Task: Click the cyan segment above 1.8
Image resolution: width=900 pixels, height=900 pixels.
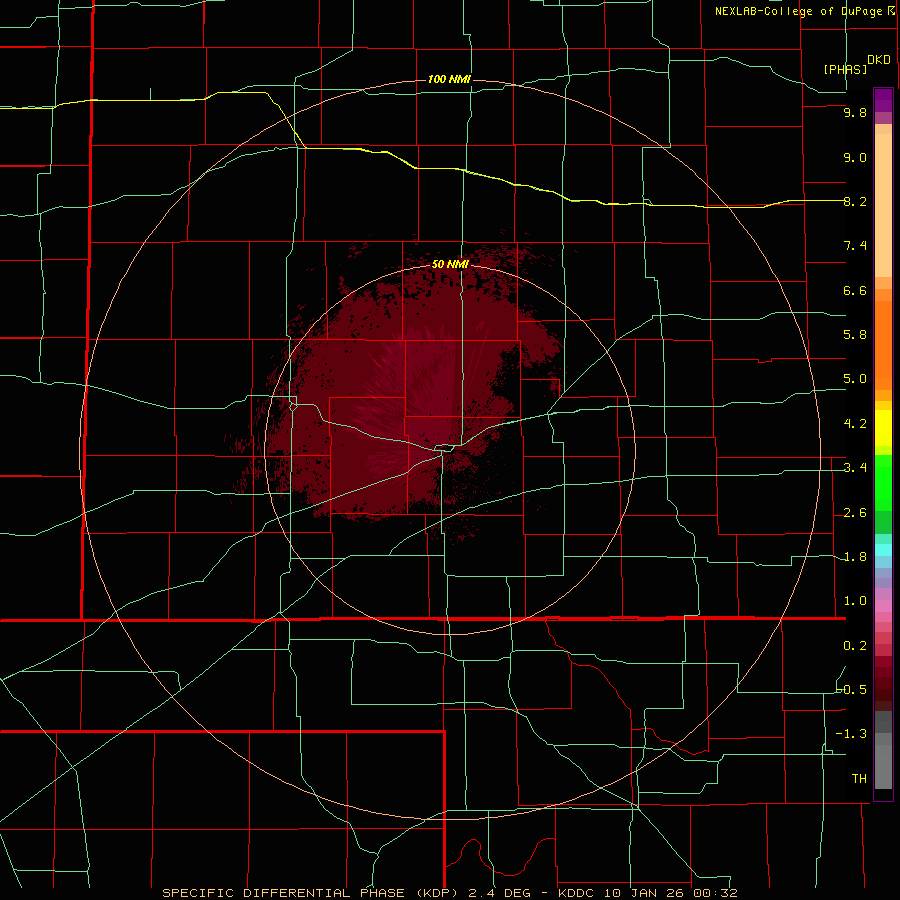Action: [x=883, y=550]
